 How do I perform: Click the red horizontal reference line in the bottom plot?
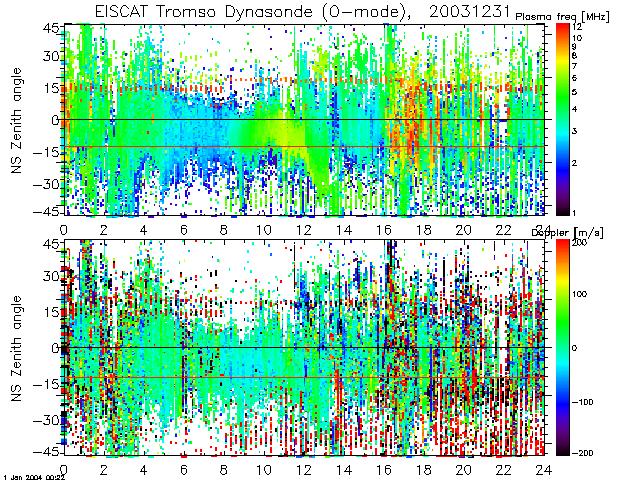pos(304,377)
